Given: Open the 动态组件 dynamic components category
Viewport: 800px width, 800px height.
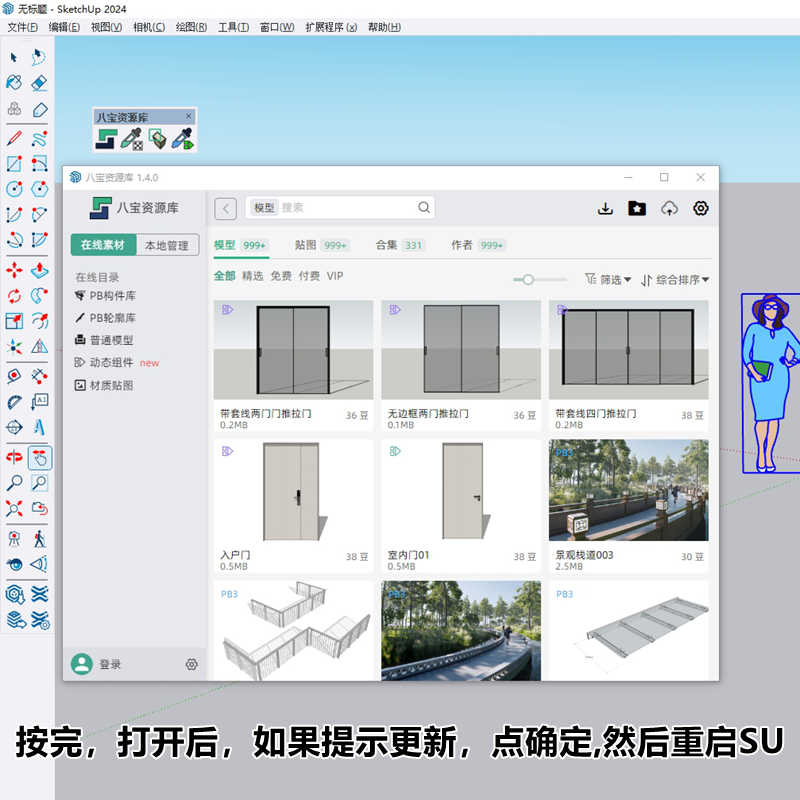Looking at the screenshot, I should (111, 363).
